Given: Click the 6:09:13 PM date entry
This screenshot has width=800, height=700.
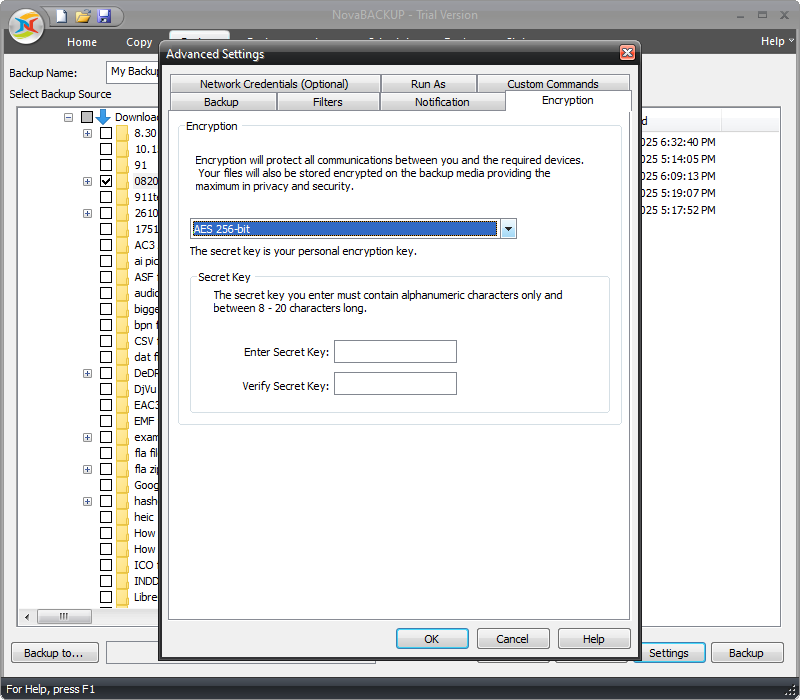Looking at the screenshot, I should pyautogui.click(x=678, y=176).
